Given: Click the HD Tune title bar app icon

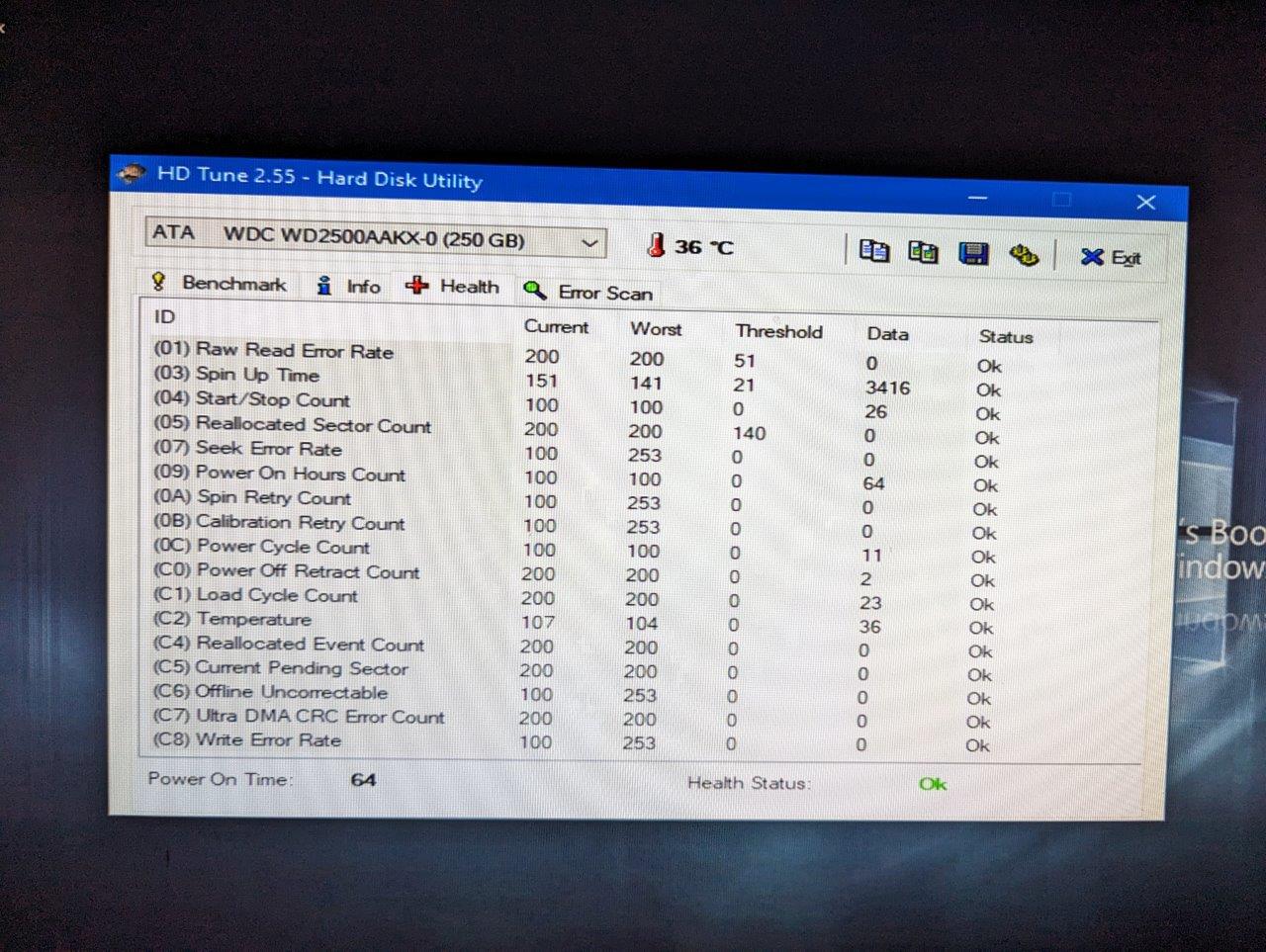Looking at the screenshot, I should [x=132, y=174].
